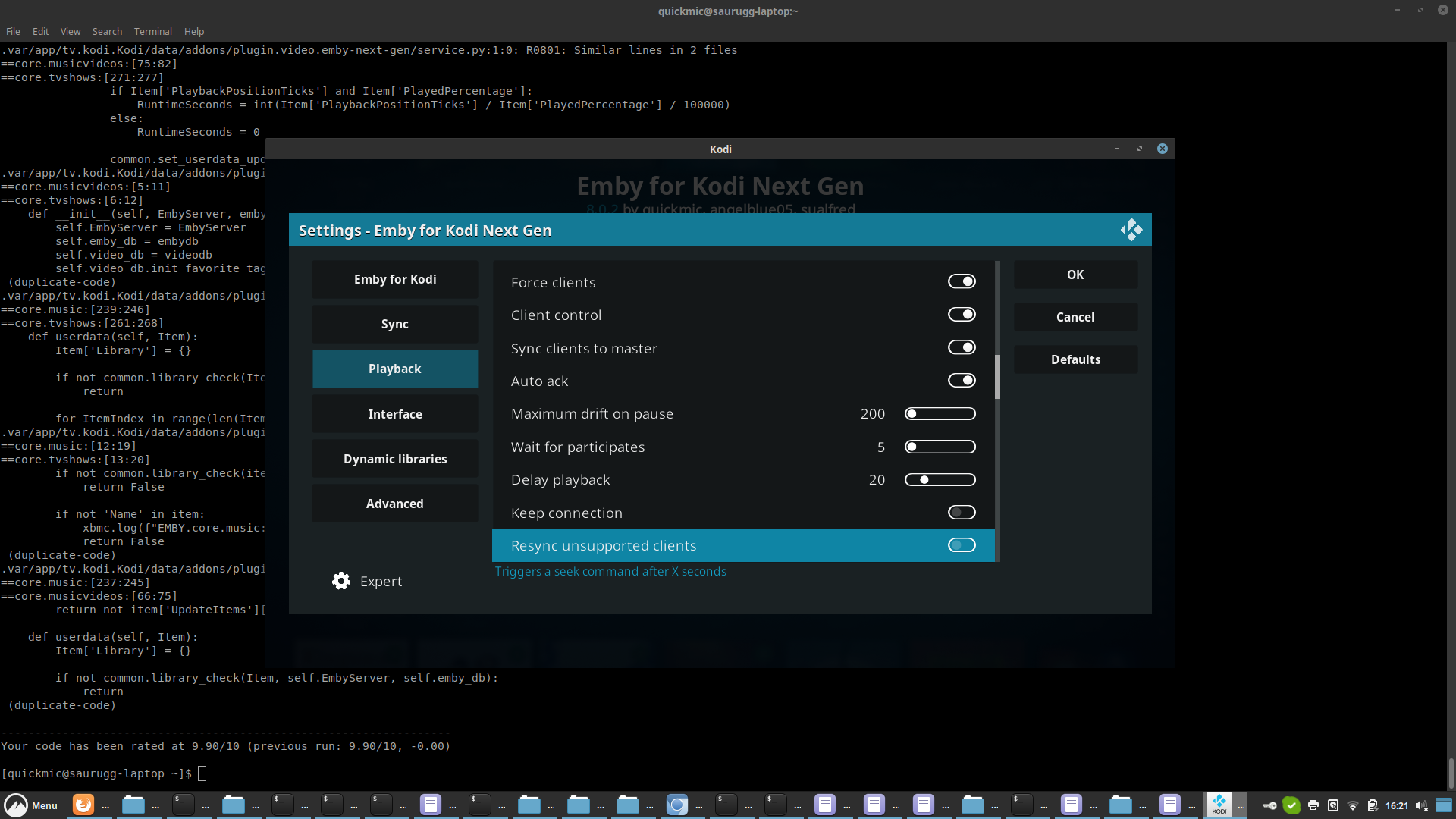Screen dimensions: 1456x819
Task: Adjust the Delay playback slider
Action: 940,479
